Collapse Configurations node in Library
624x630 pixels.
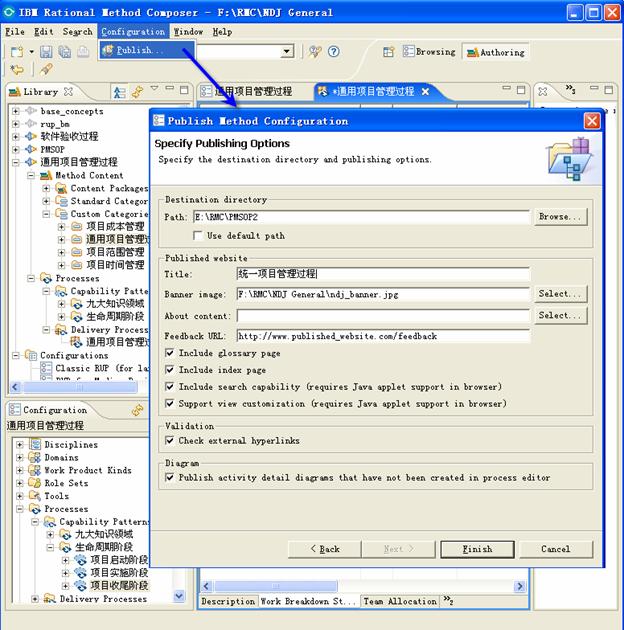coord(15,356)
